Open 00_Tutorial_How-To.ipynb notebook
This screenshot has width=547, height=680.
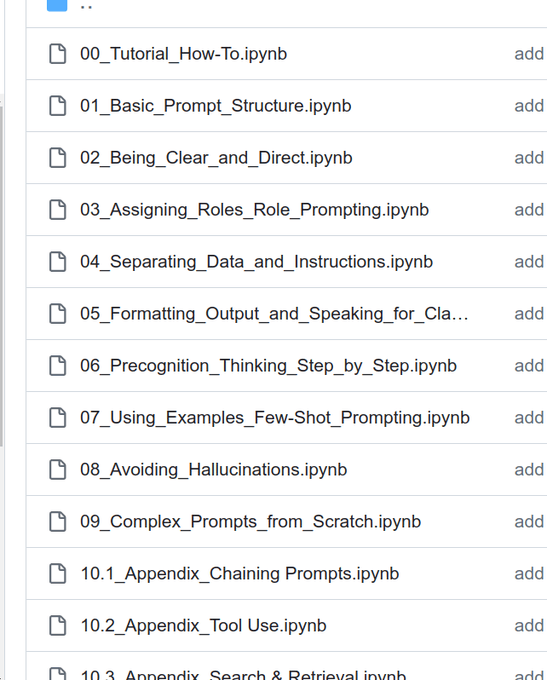pyautogui.click(x=183, y=54)
